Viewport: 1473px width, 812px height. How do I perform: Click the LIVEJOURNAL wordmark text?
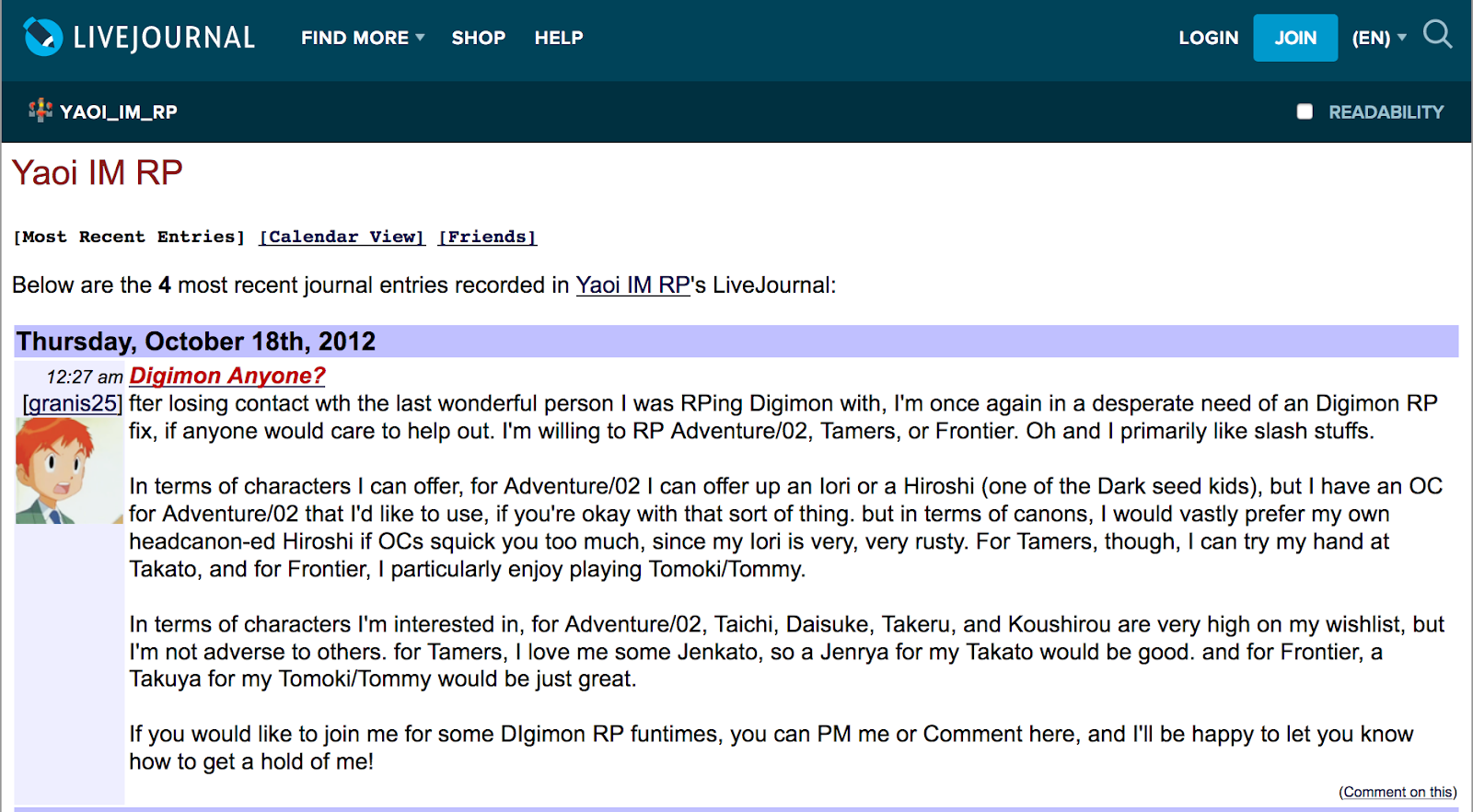164,38
